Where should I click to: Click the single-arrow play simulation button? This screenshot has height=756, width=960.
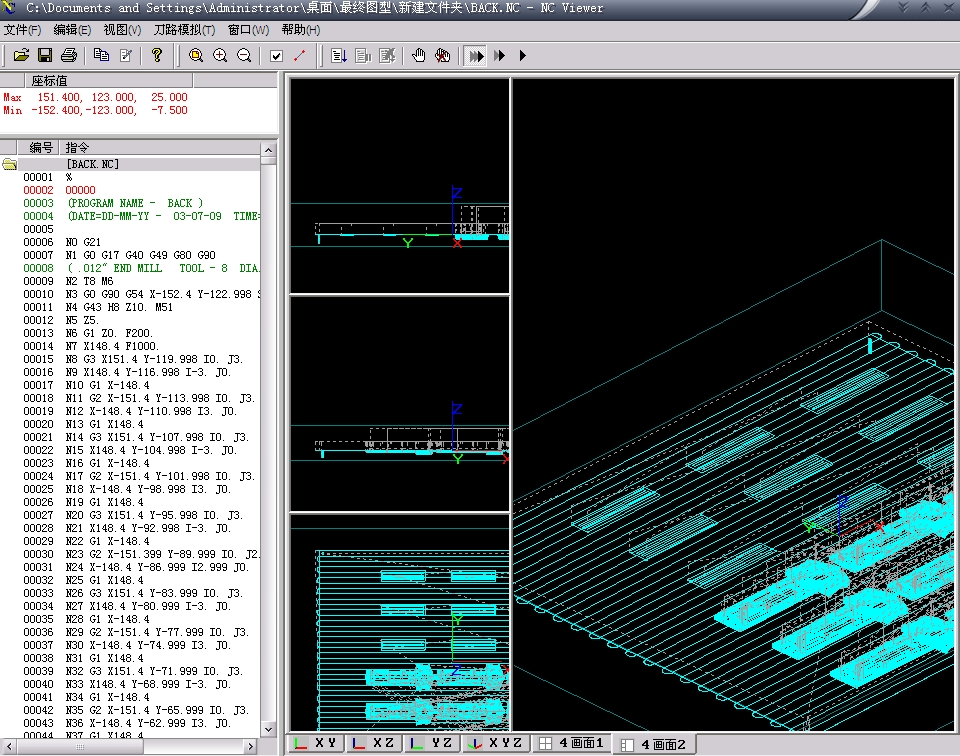coord(523,55)
